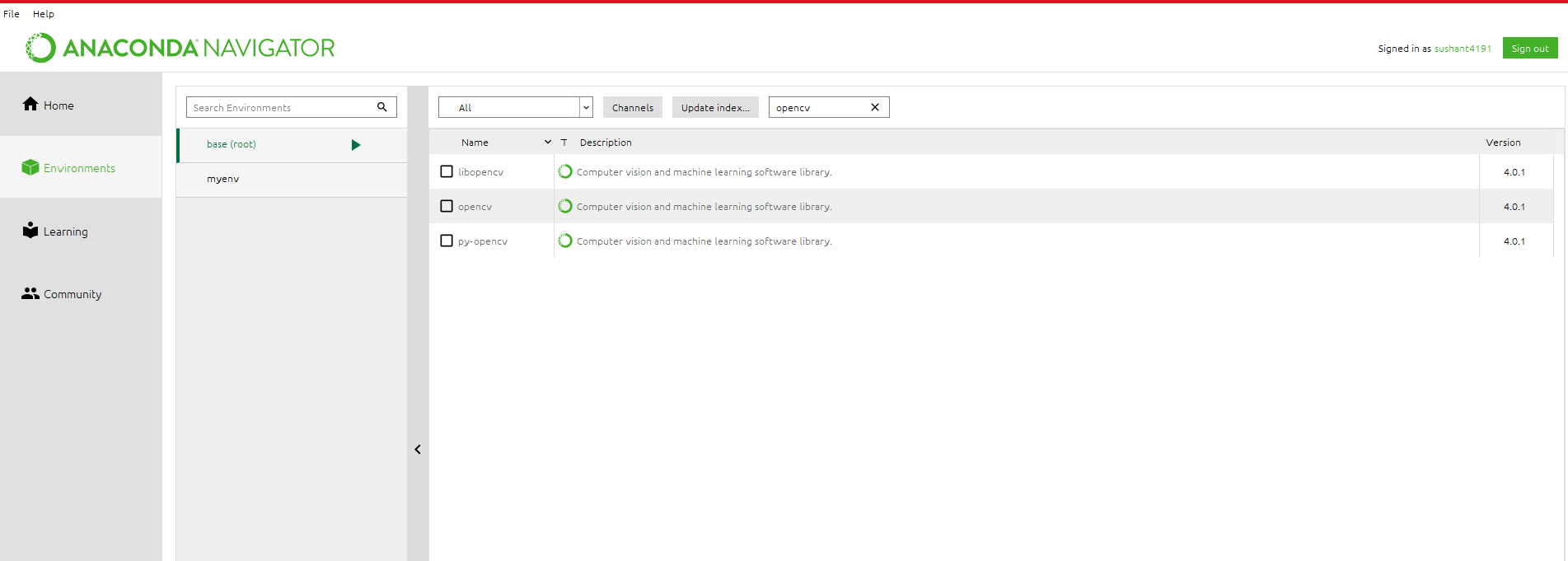Click the Channels button
The image size is (1568, 561).
pyautogui.click(x=633, y=107)
